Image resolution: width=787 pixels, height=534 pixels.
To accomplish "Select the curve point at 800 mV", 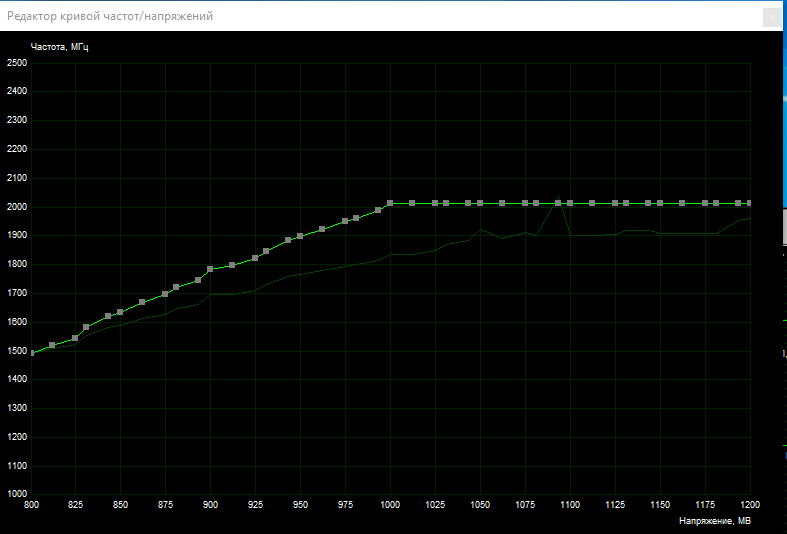I will coord(32,353).
